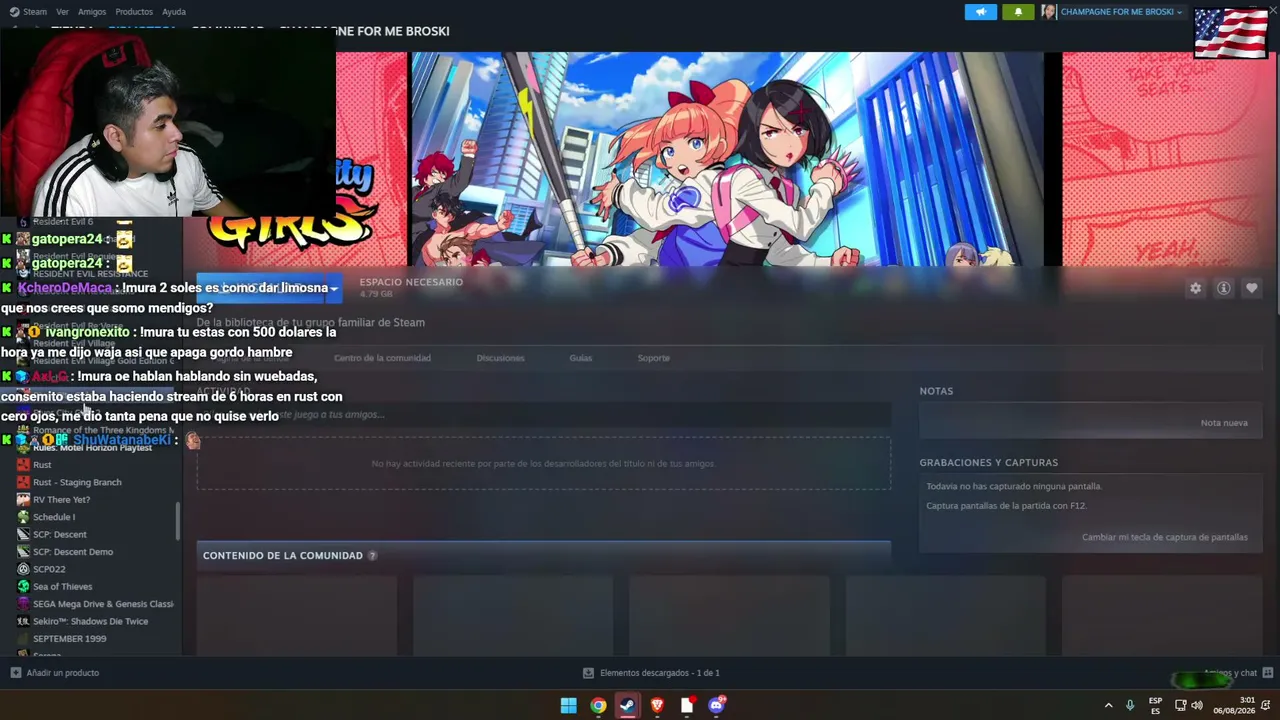Open Brave browser from the taskbar
Screen dimensions: 1280x720
[657, 706]
